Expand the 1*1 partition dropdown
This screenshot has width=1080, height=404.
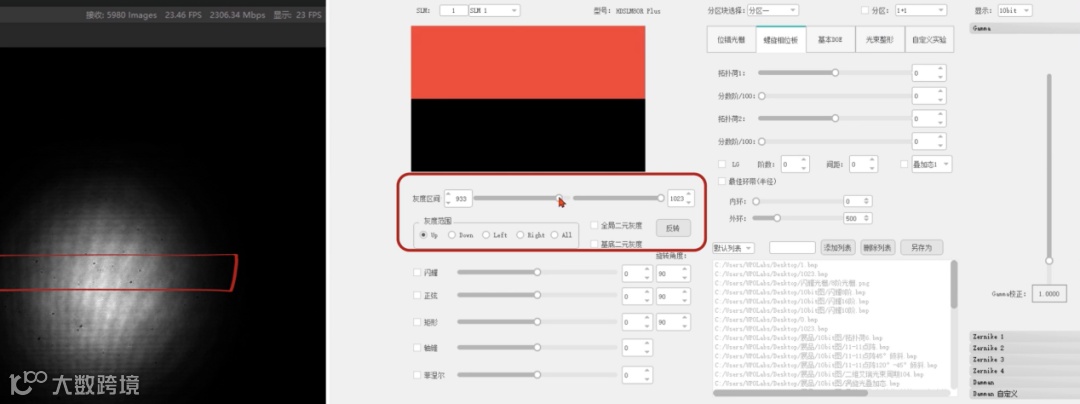pyautogui.click(x=920, y=10)
